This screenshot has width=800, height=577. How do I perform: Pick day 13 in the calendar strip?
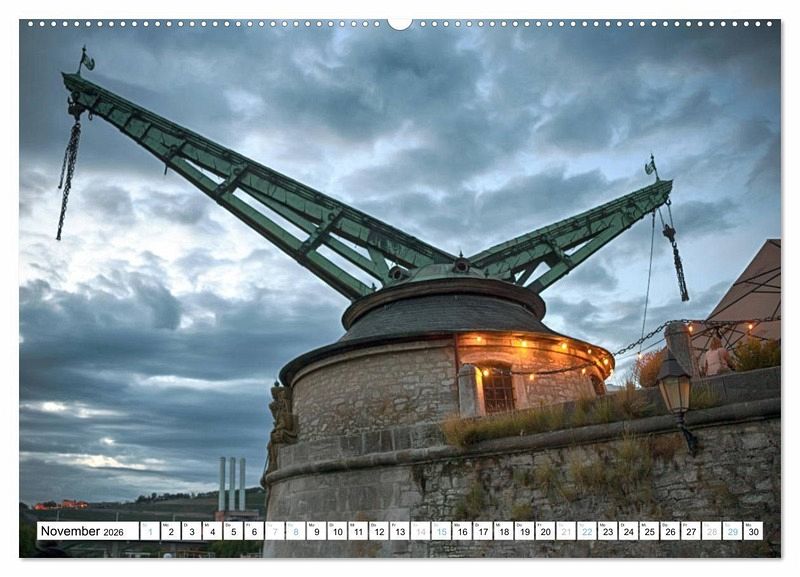pyautogui.click(x=399, y=531)
